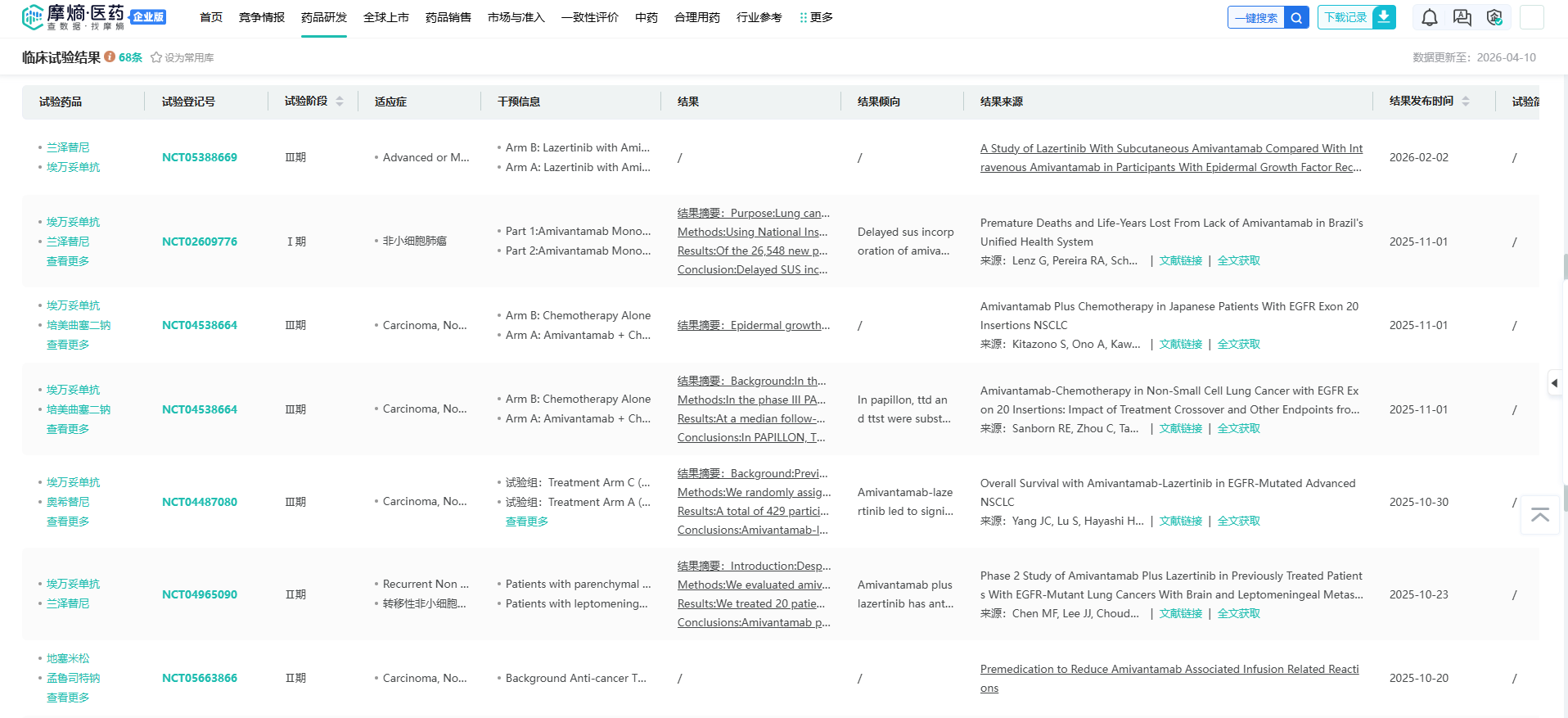The image size is (1568, 718).
Task: Expand the 更多 navigation menu
Action: tap(816, 17)
